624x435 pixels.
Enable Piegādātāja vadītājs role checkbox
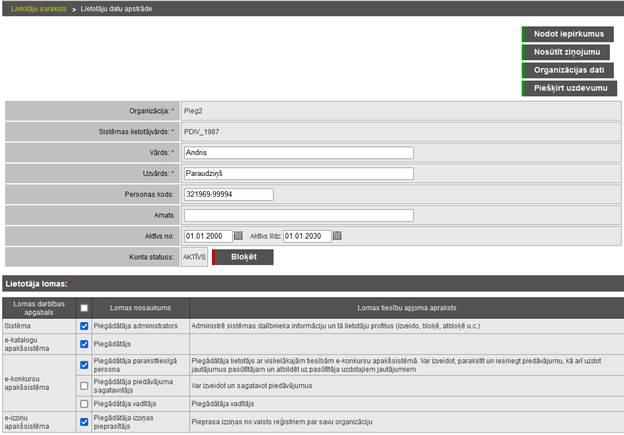point(84,403)
